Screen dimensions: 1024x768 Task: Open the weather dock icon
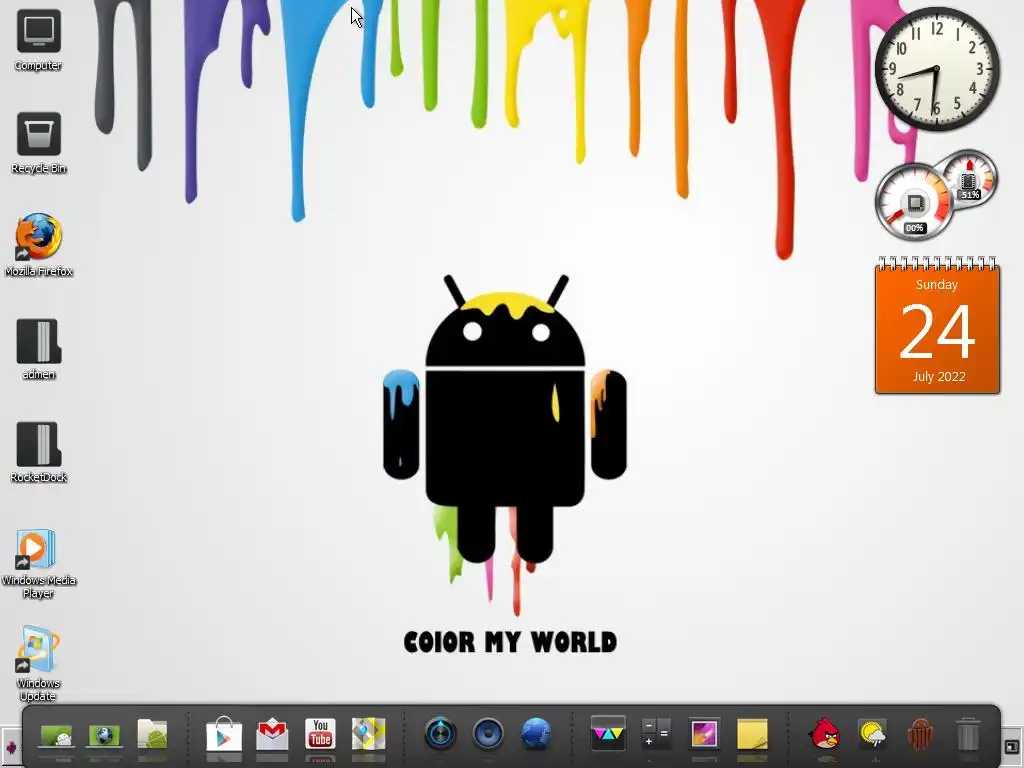point(872,734)
